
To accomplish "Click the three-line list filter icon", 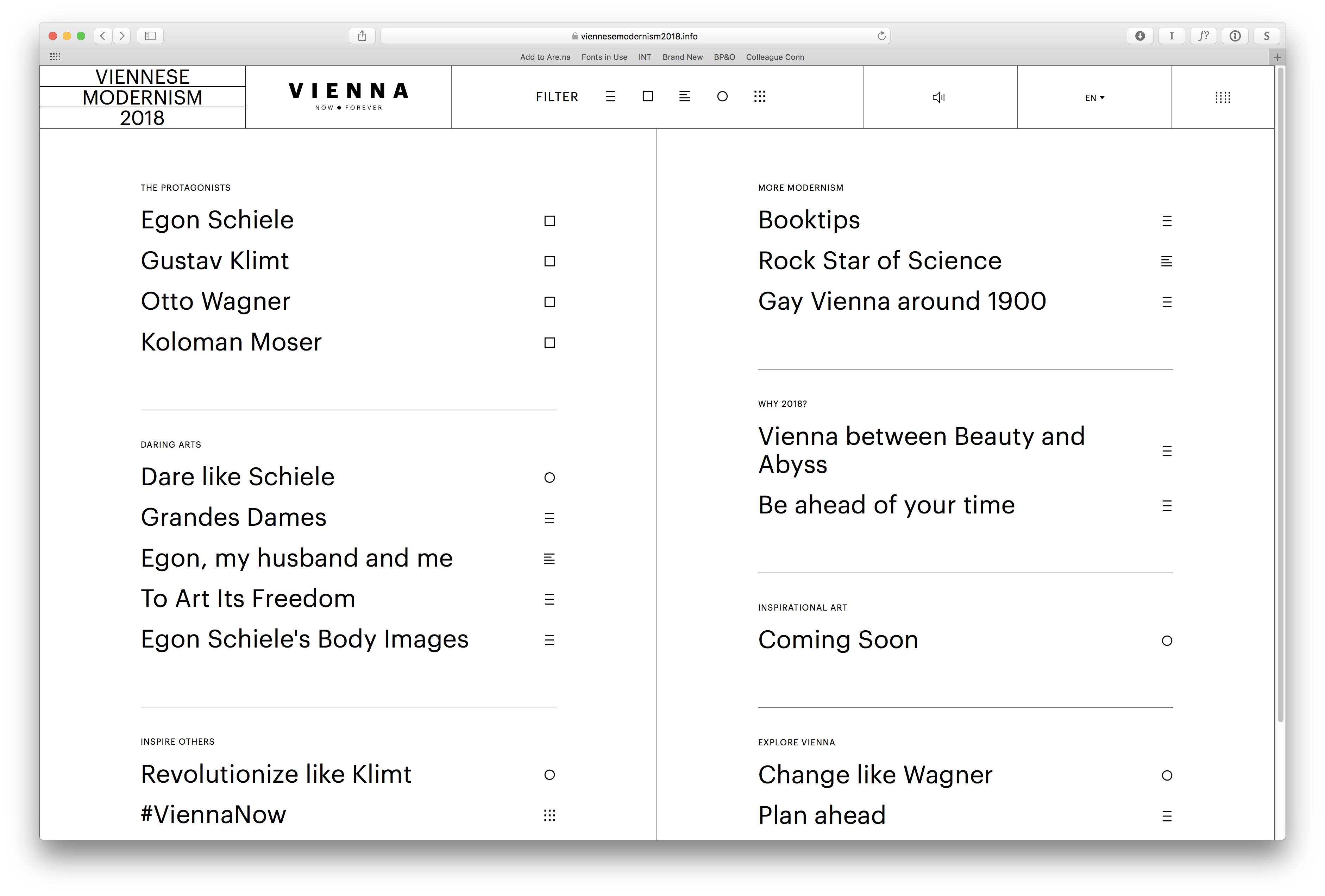I will click(x=610, y=96).
